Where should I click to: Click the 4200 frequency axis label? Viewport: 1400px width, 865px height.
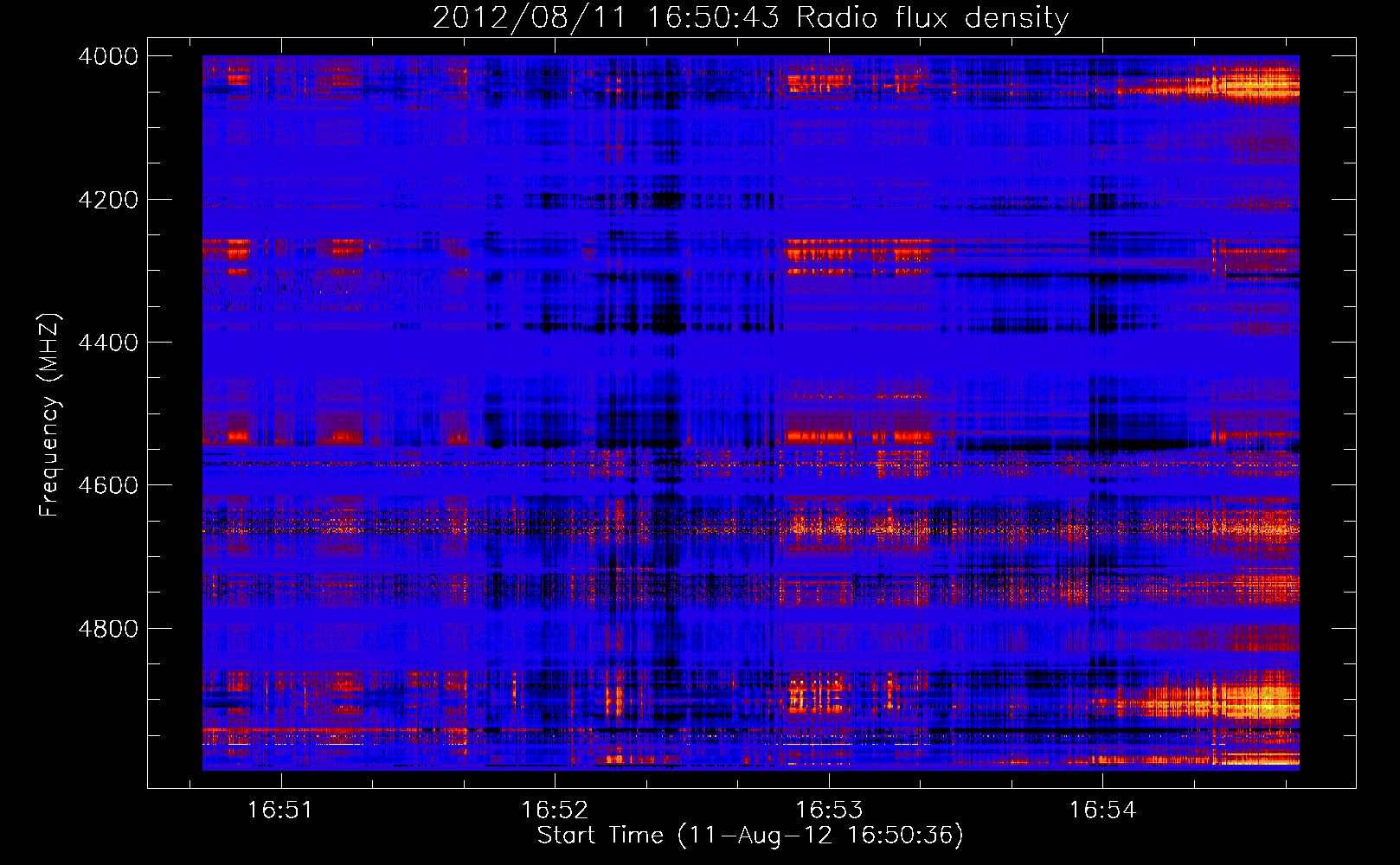(108, 200)
